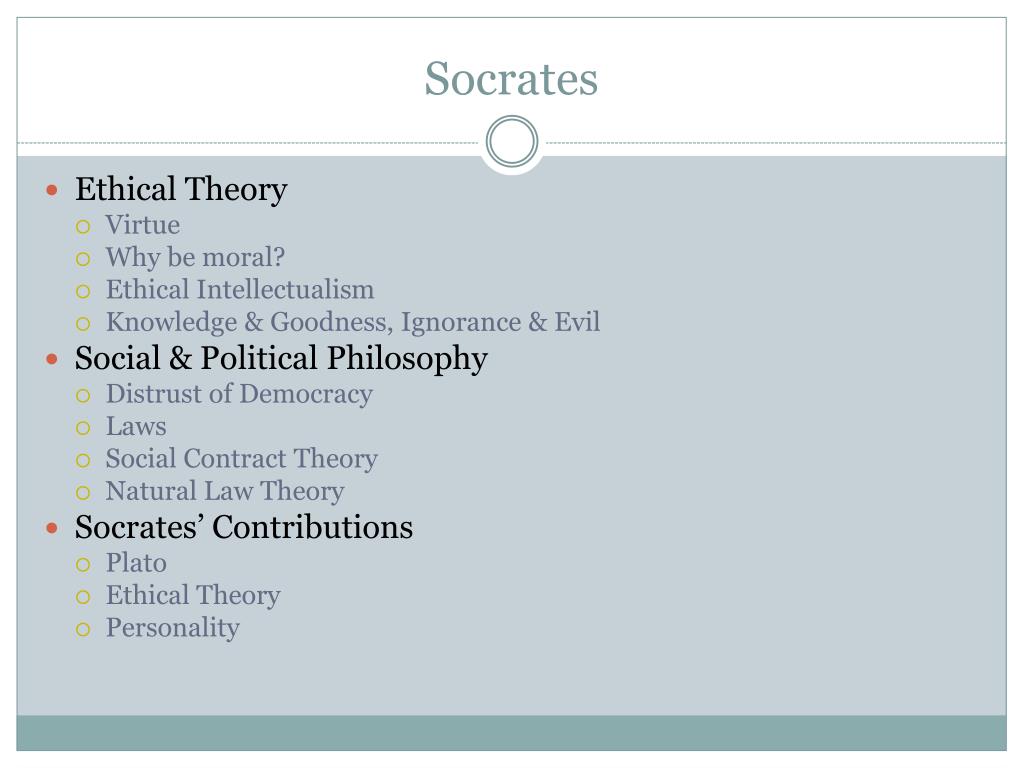Select the Socrates' Contributions heading
The width and height of the screenshot is (1024, 768).
click(x=244, y=527)
